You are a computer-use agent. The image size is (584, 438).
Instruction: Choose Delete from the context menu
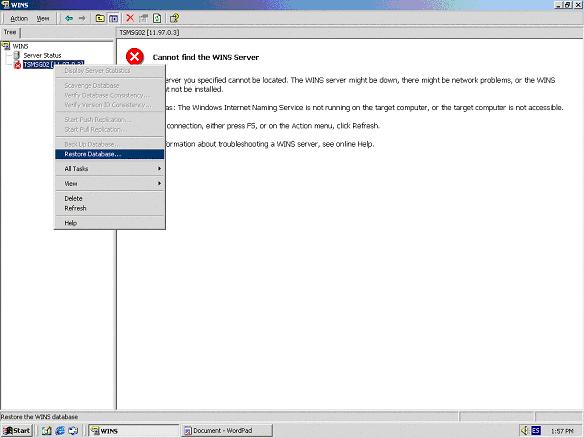click(110, 199)
